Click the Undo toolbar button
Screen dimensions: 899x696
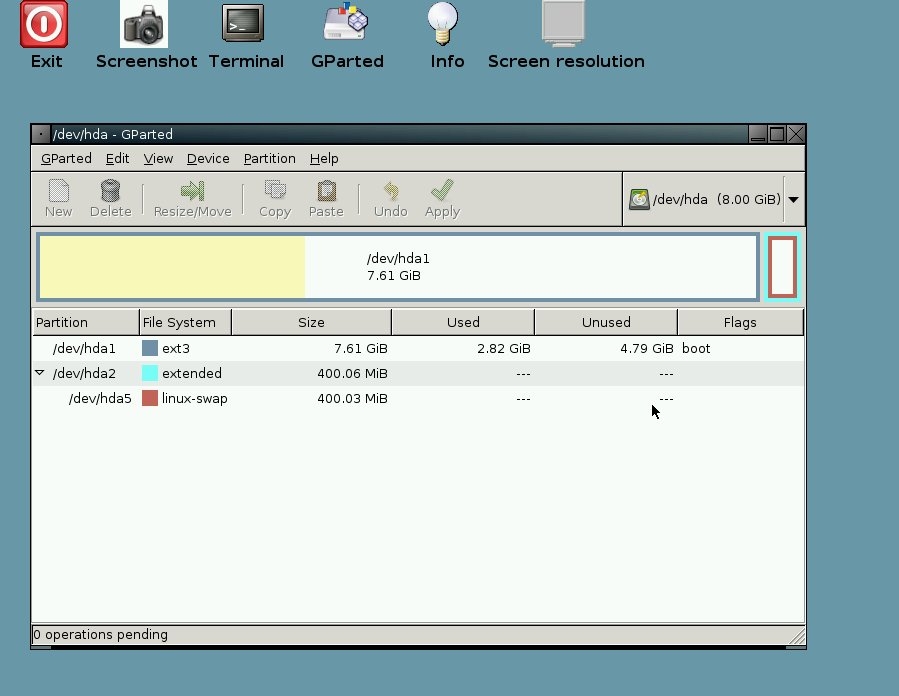(x=390, y=198)
